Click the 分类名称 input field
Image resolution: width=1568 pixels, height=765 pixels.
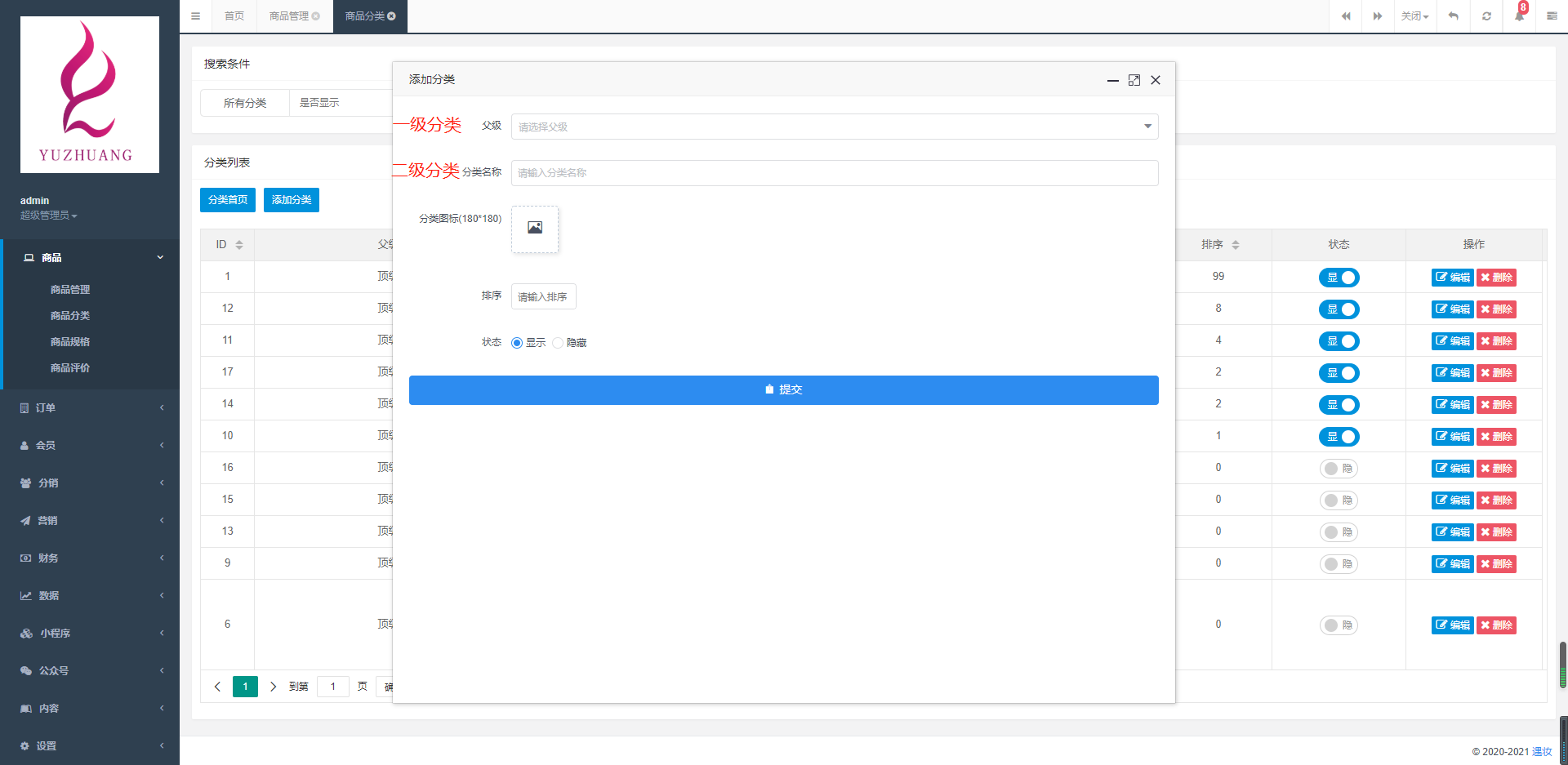point(835,173)
